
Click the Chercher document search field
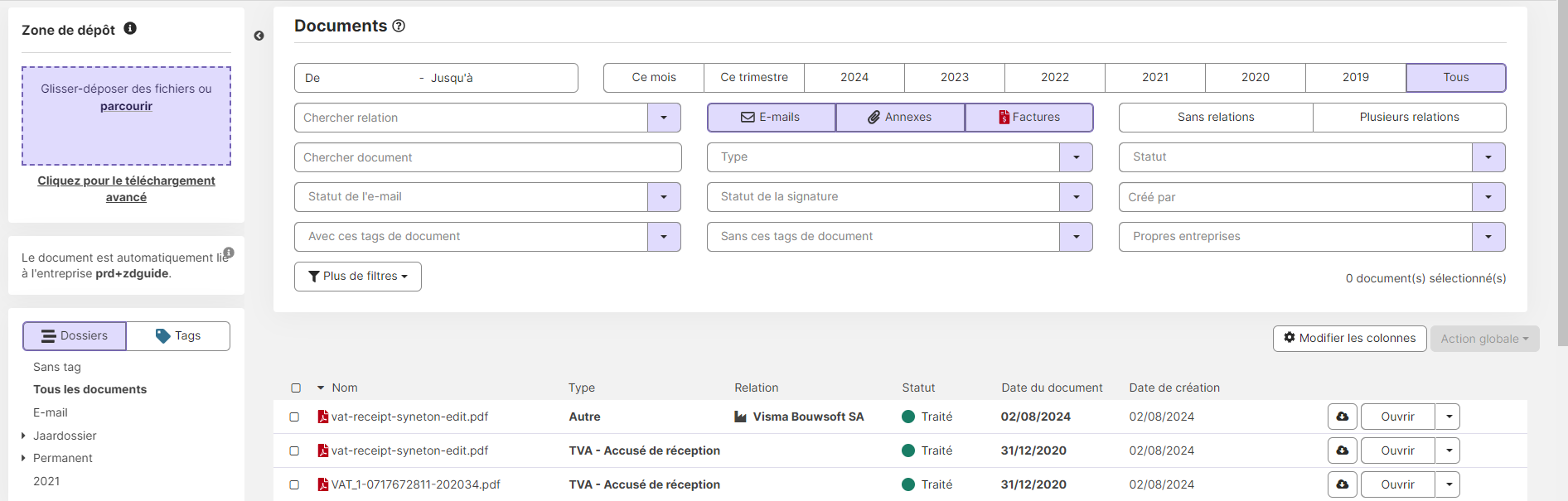pos(488,157)
